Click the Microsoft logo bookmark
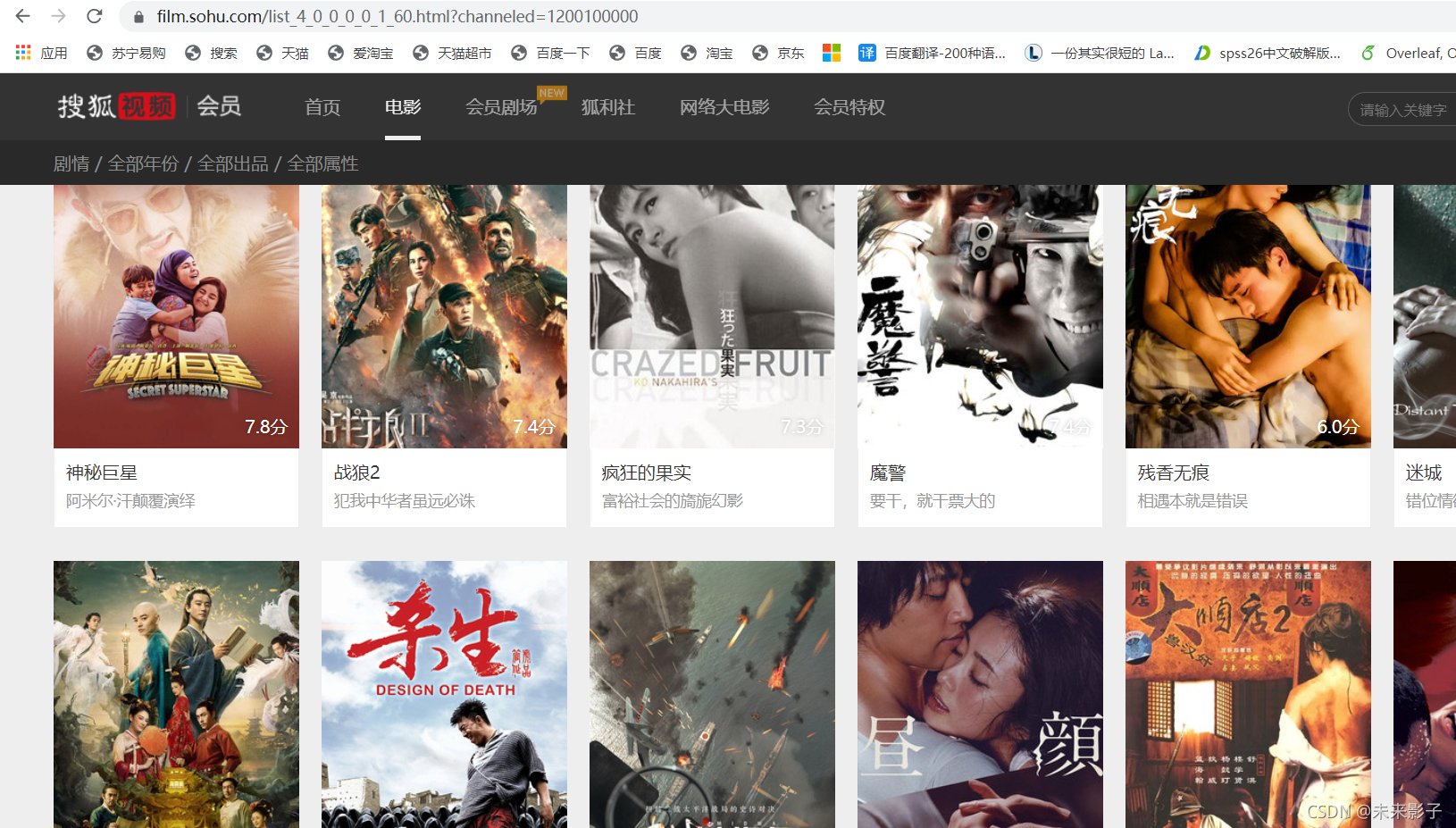 click(x=832, y=53)
